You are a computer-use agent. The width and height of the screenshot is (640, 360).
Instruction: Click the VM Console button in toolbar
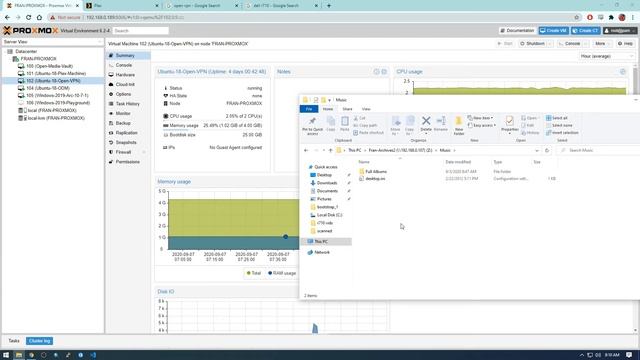569,44
